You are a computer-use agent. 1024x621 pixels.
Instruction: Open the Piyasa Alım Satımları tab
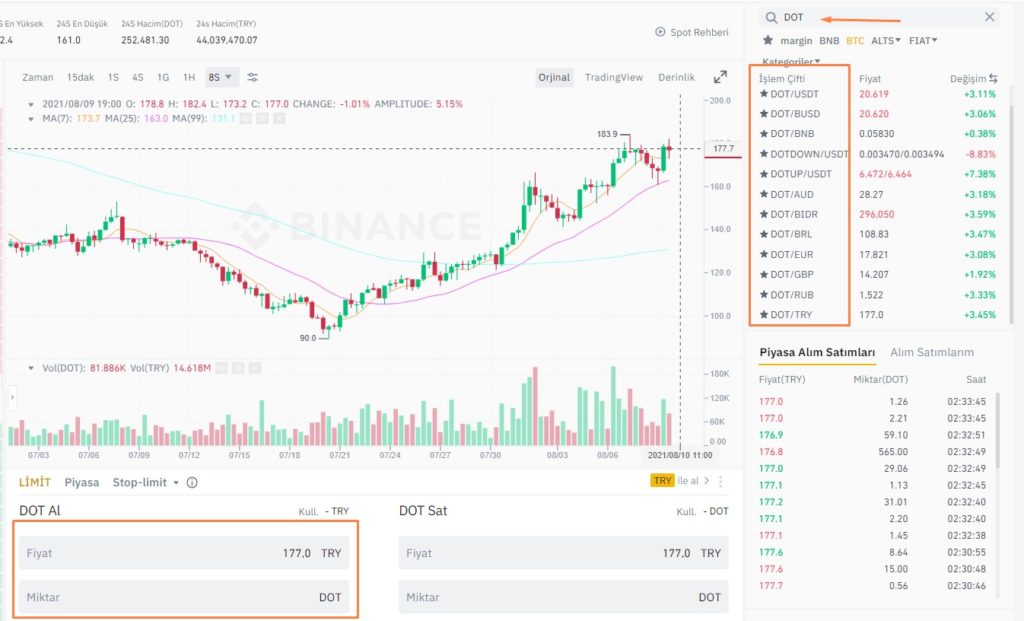pyautogui.click(x=817, y=353)
